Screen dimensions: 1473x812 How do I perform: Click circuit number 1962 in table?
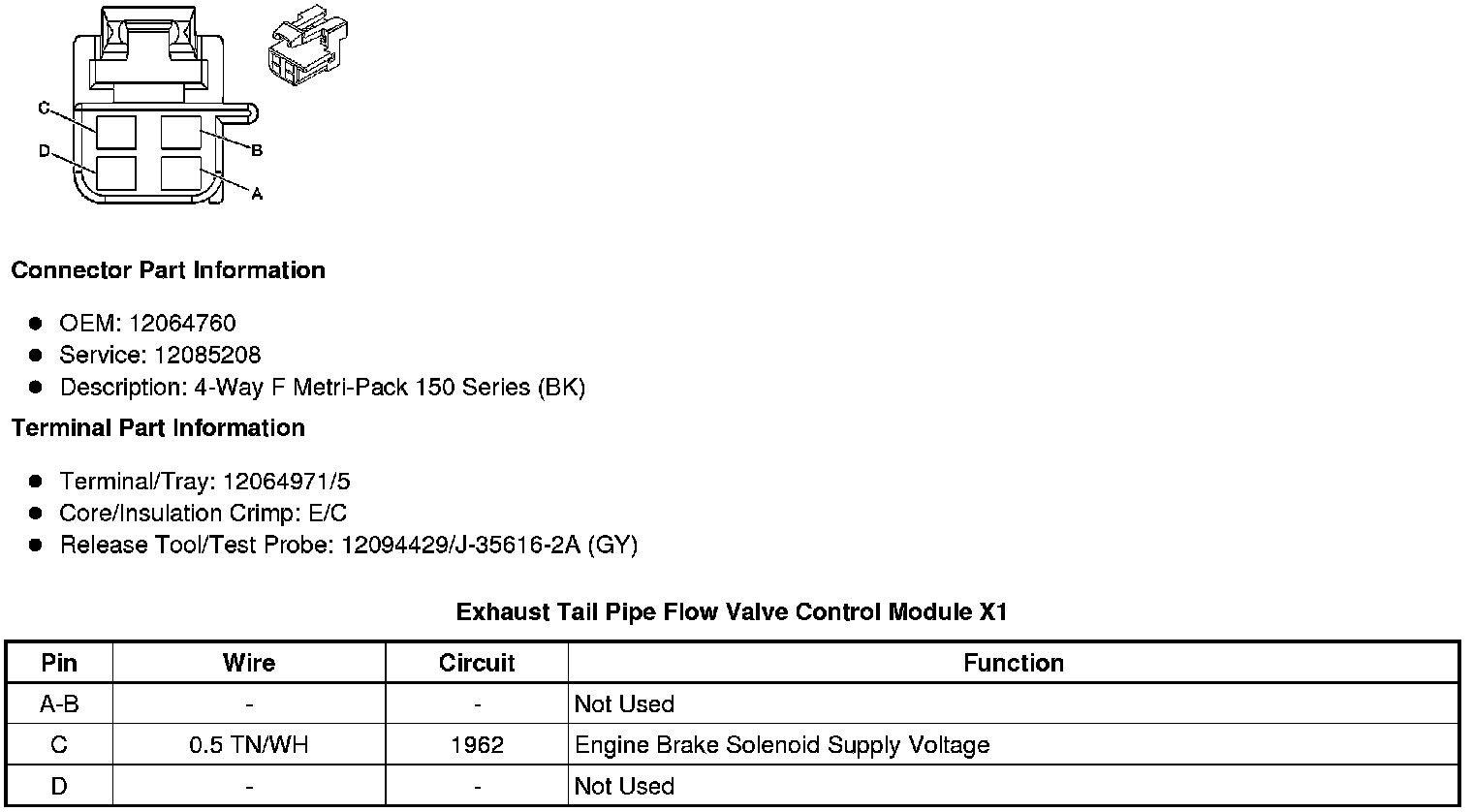tap(477, 745)
